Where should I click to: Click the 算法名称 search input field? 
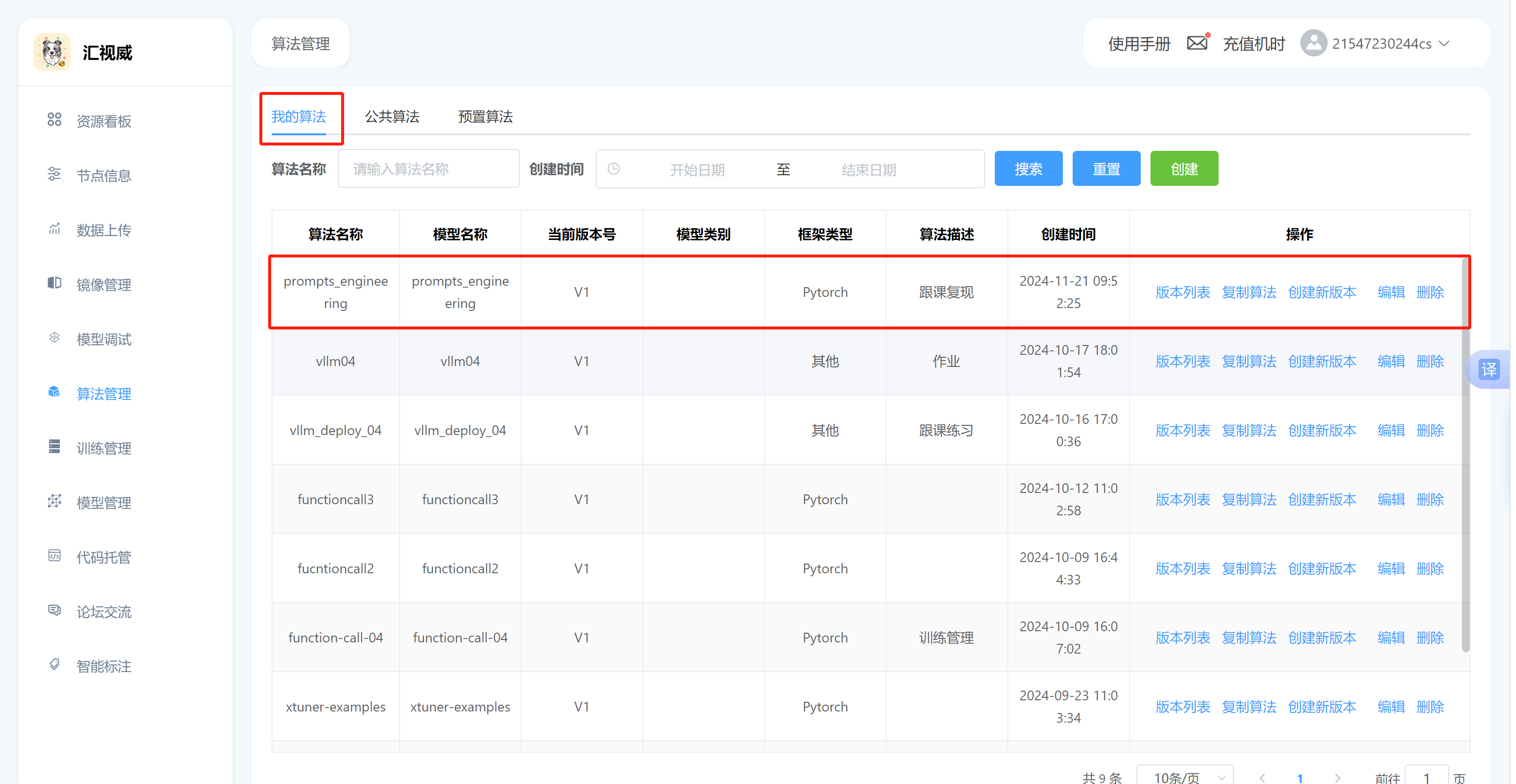click(428, 169)
